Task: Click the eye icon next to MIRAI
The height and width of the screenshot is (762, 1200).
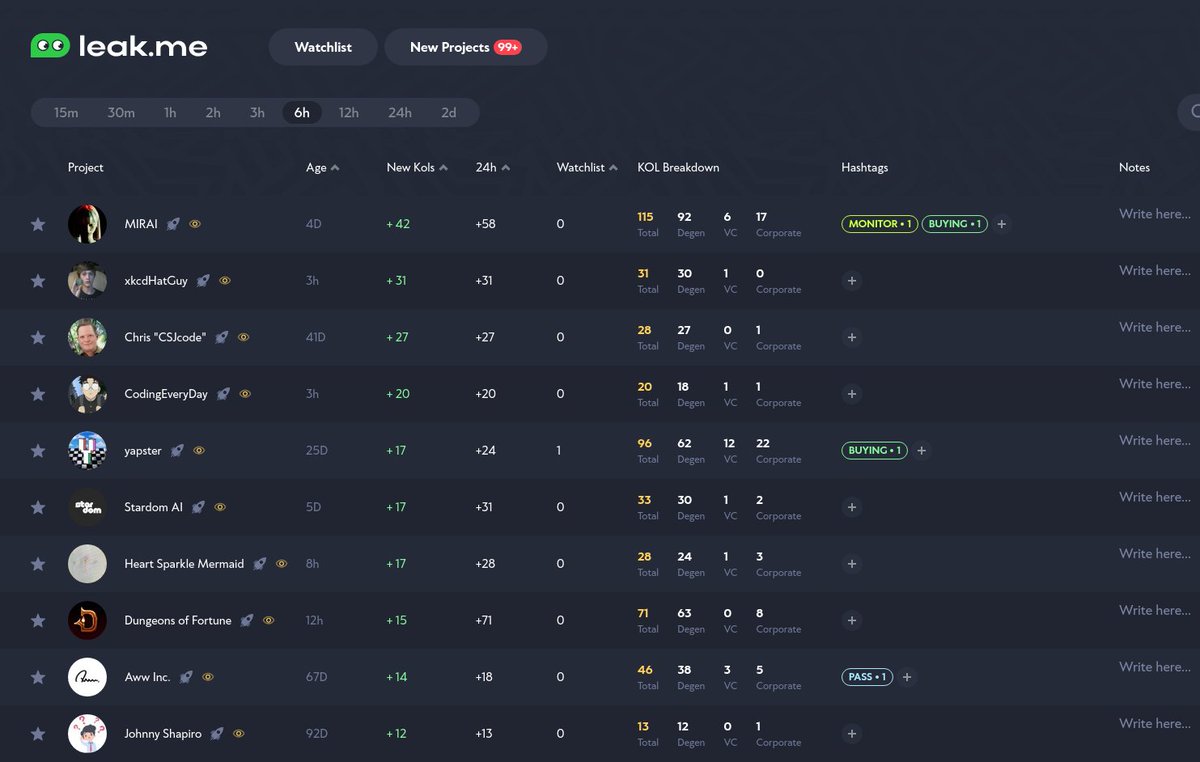Action: point(195,224)
